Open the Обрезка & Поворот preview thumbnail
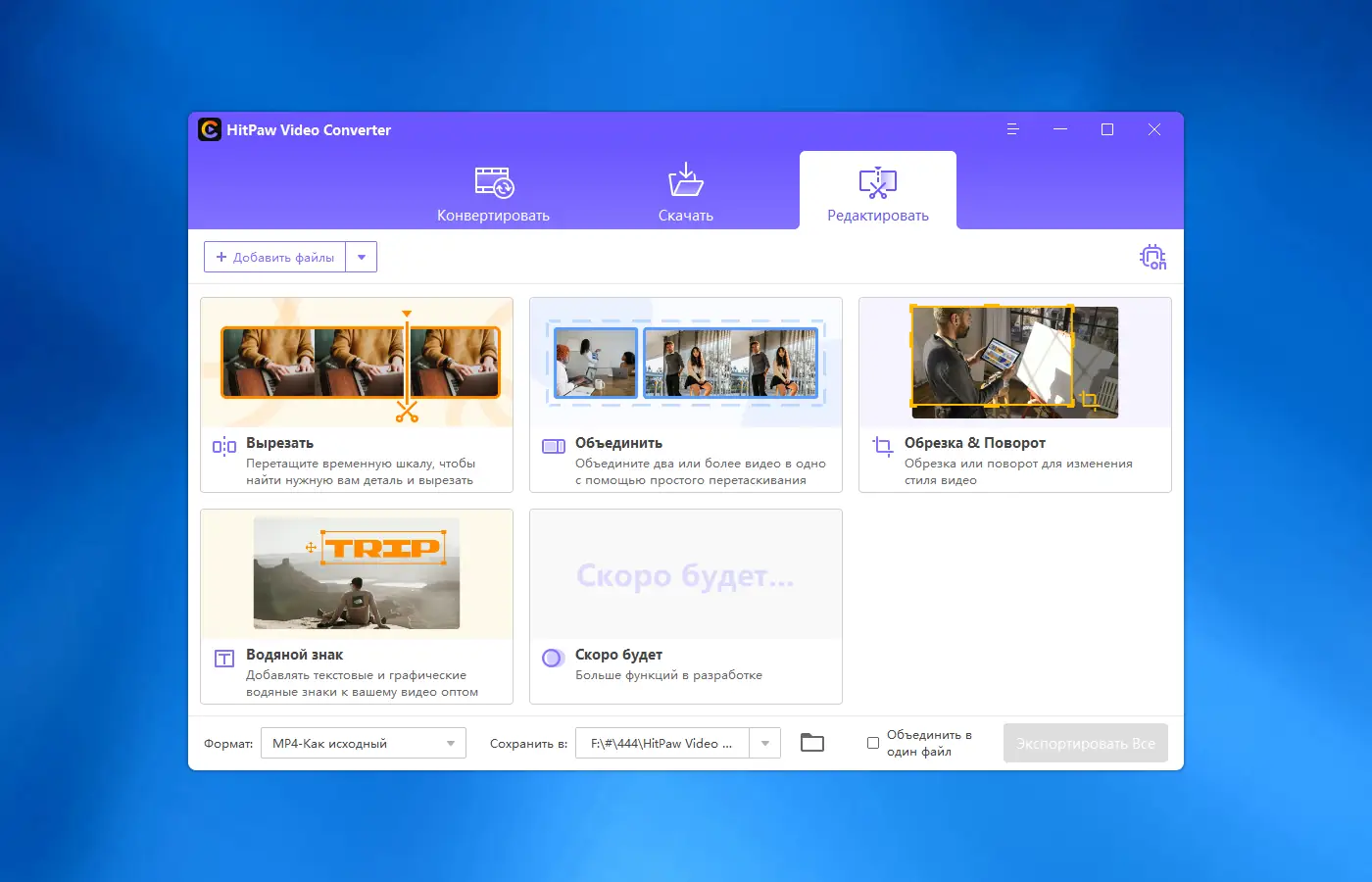Viewport: 1372px width, 882px height. pyautogui.click(x=1015, y=363)
